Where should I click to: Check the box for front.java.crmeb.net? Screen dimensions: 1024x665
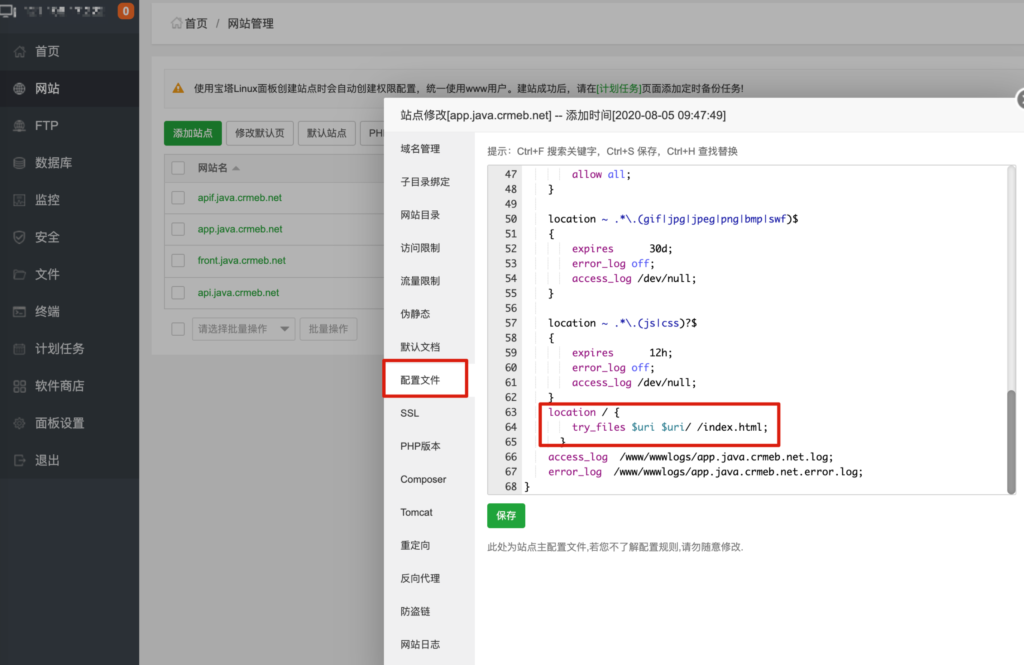[178, 260]
